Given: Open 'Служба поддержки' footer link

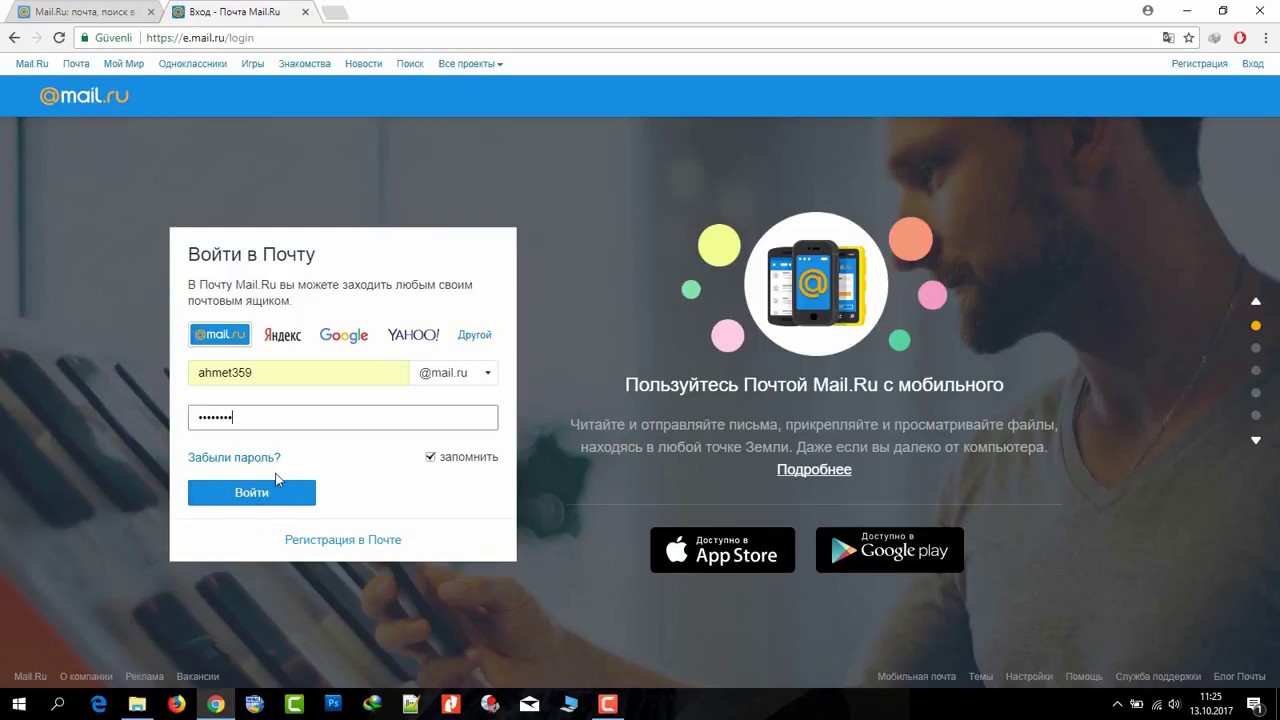Looking at the screenshot, I should (1158, 677).
